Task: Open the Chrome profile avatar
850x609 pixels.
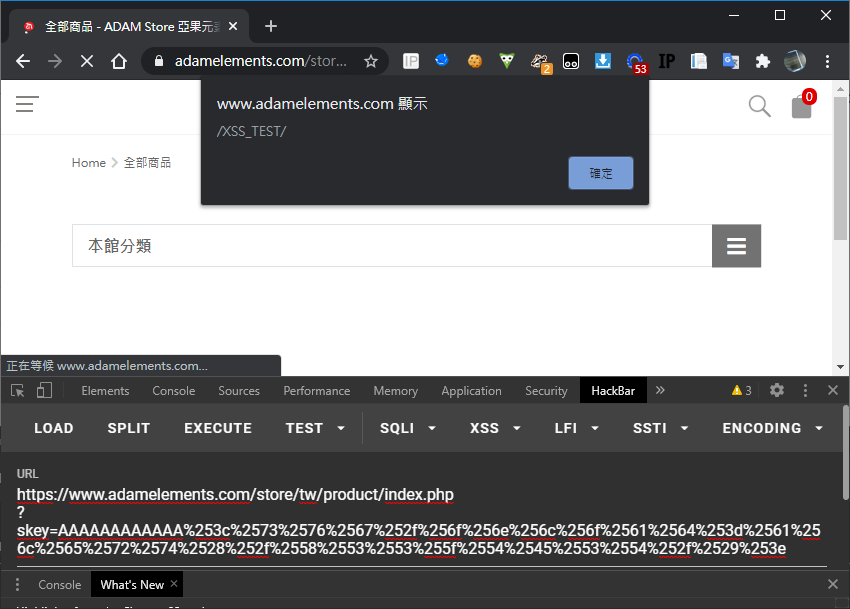Action: click(x=795, y=61)
